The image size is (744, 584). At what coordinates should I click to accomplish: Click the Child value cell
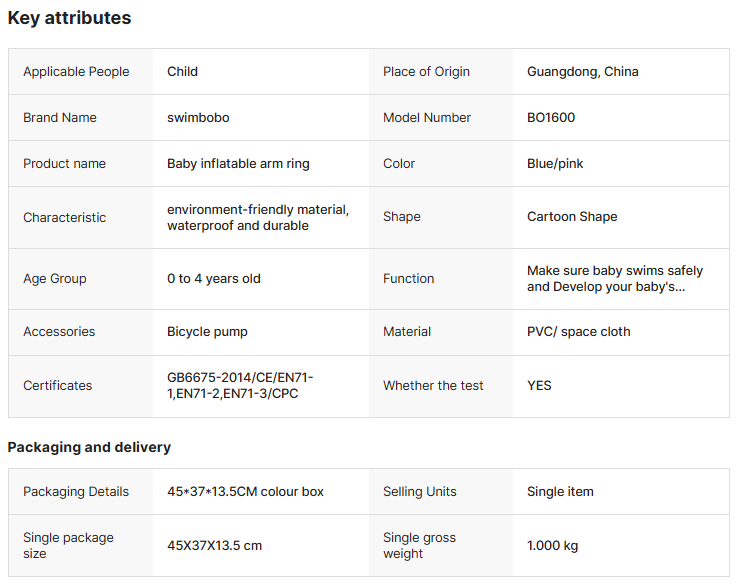click(x=183, y=72)
